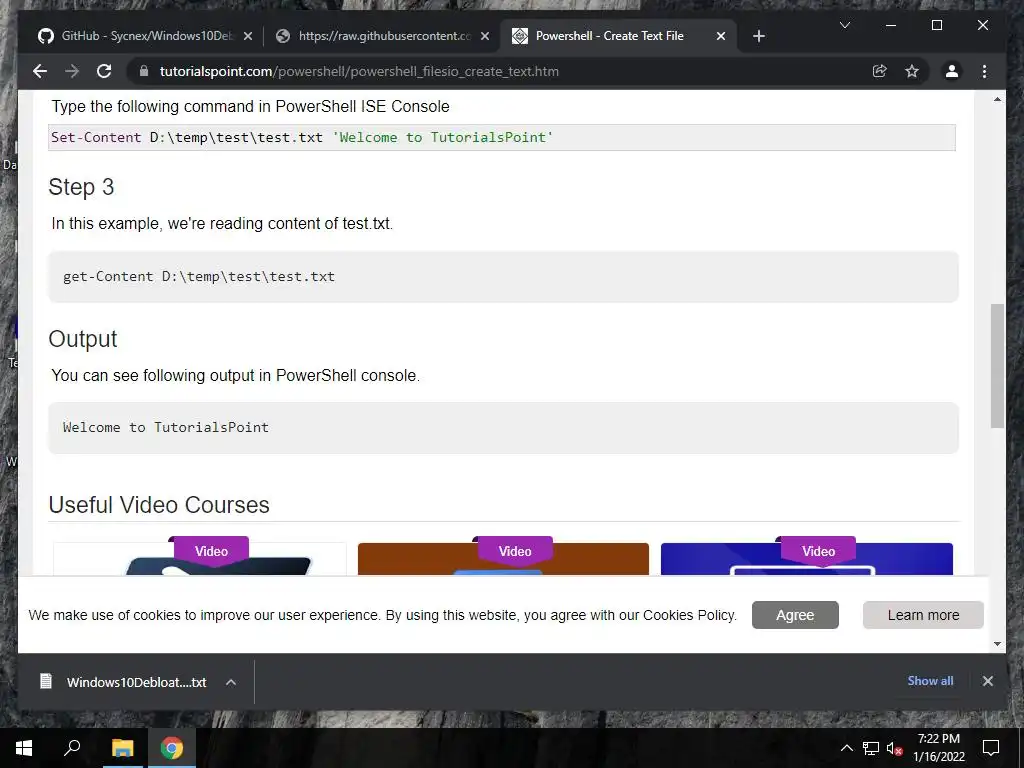Screen dimensions: 1024x768
Task: Click the forward navigation arrow
Action: pos(72,71)
